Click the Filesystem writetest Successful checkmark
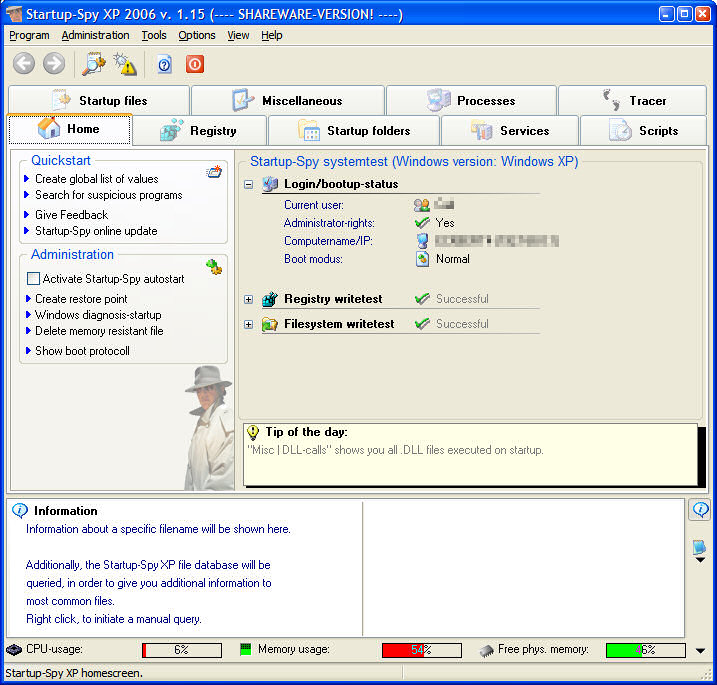The width and height of the screenshot is (717, 685). [x=422, y=324]
